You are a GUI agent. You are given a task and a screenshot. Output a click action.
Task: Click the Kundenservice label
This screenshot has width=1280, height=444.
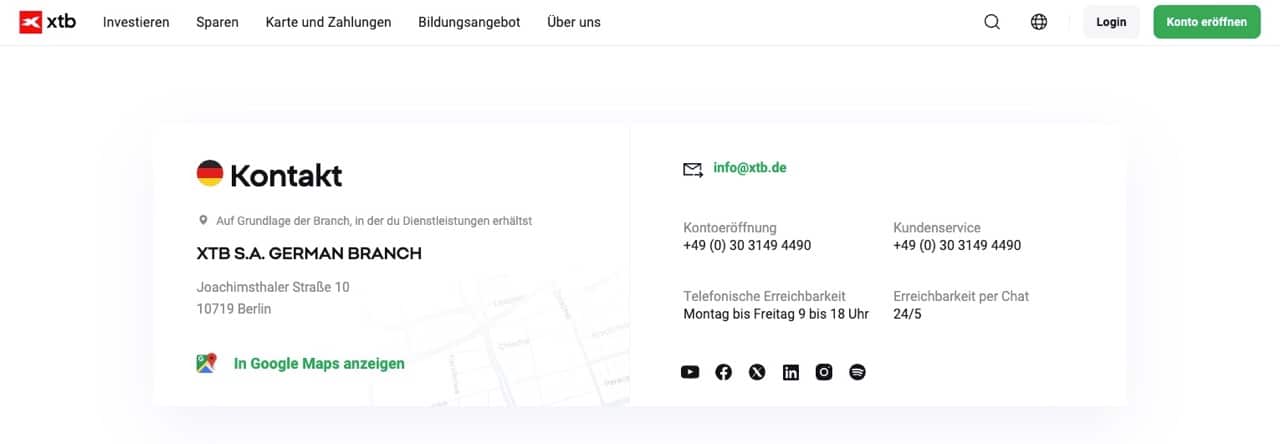pos(937,228)
